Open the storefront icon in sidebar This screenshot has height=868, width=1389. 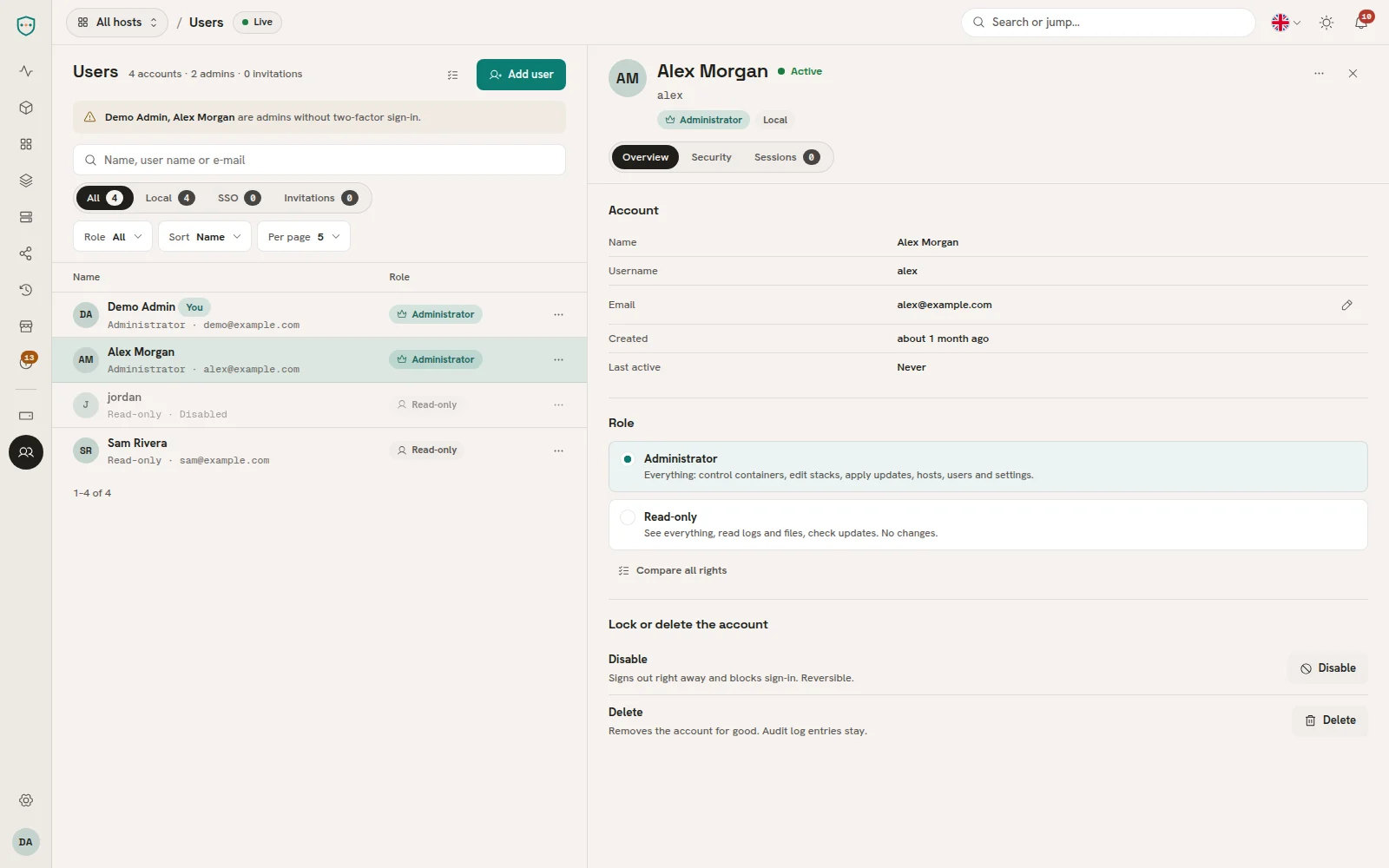[26, 326]
